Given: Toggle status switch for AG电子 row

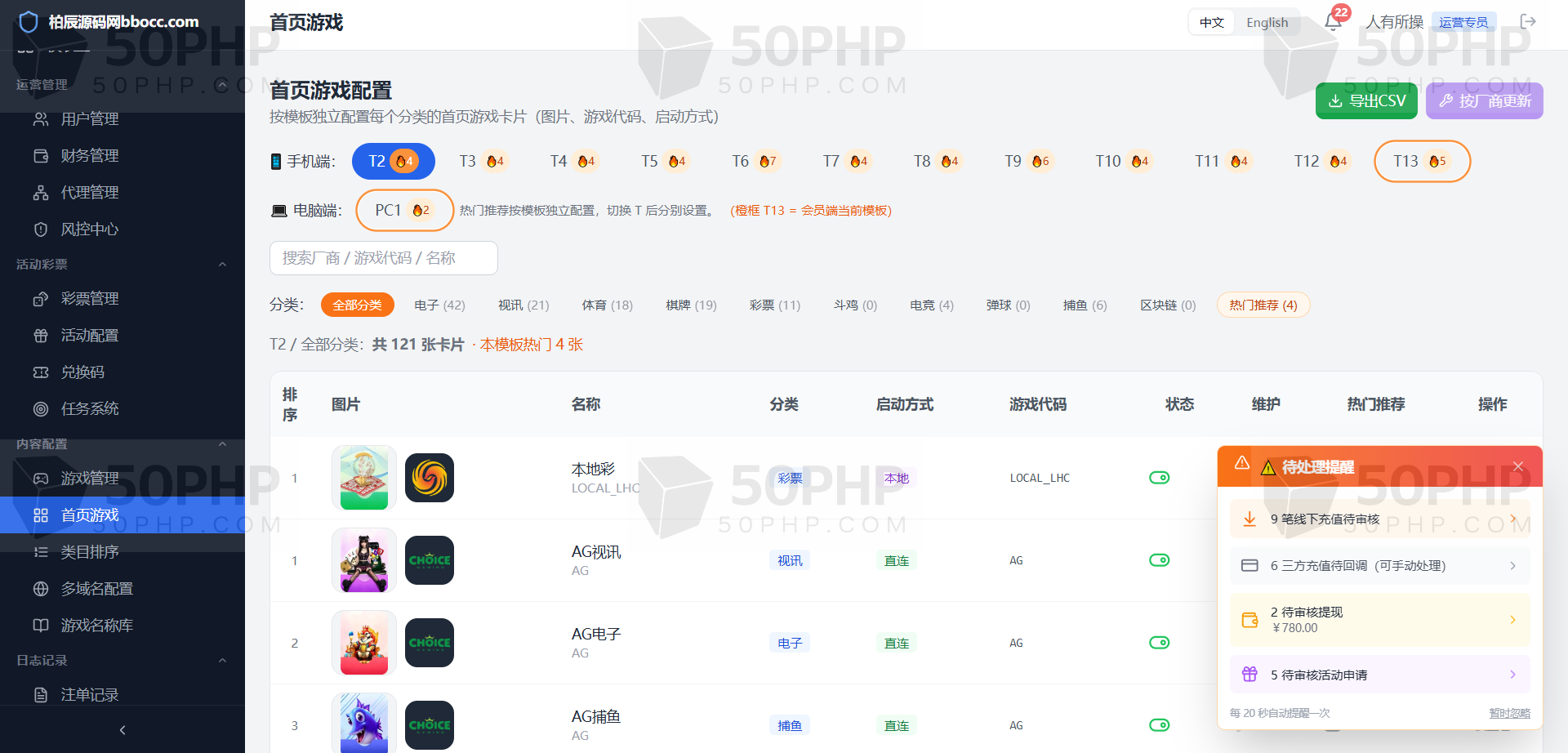Looking at the screenshot, I should pos(1160,643).
